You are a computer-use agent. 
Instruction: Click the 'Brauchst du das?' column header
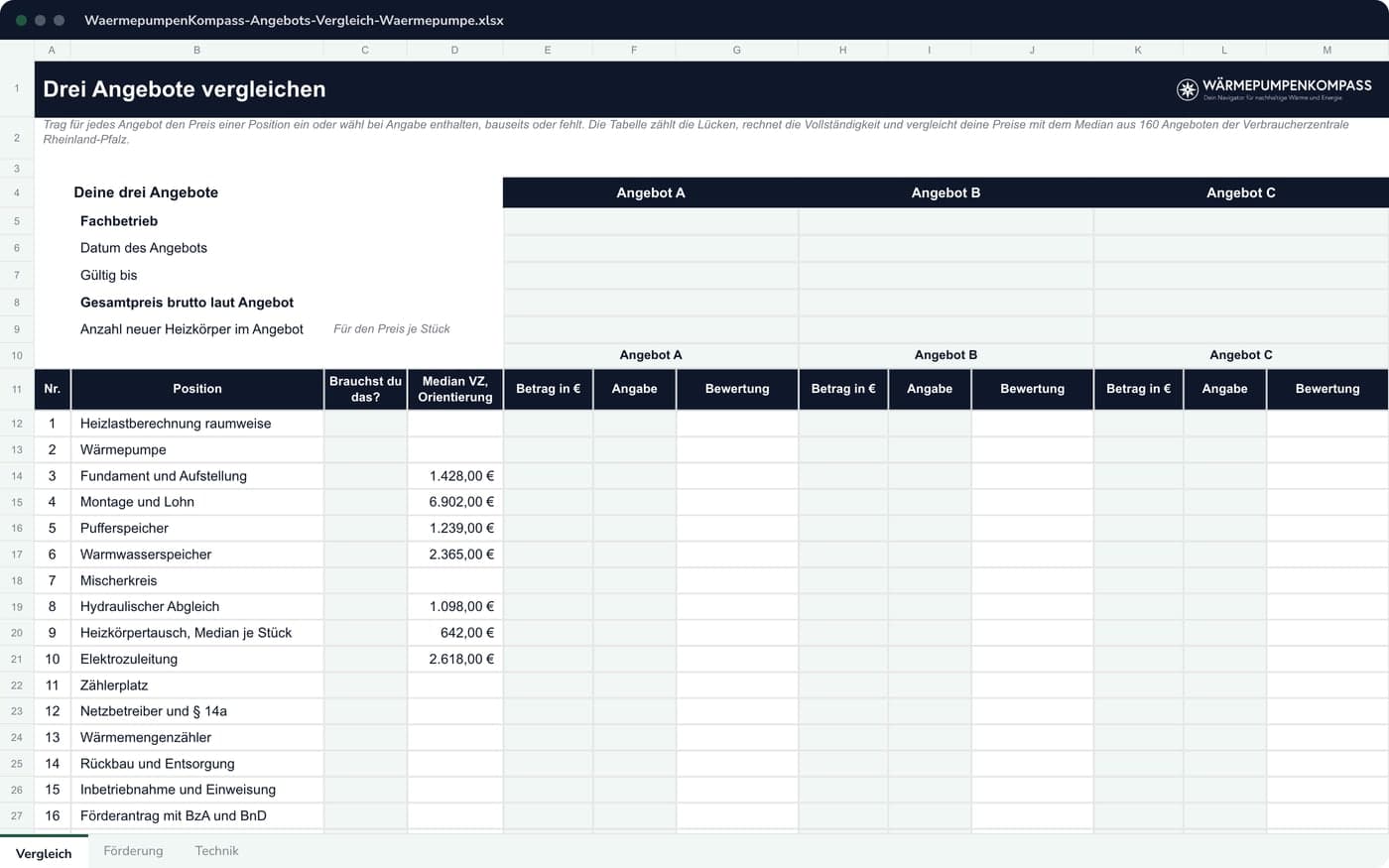[x=365, y=389]
